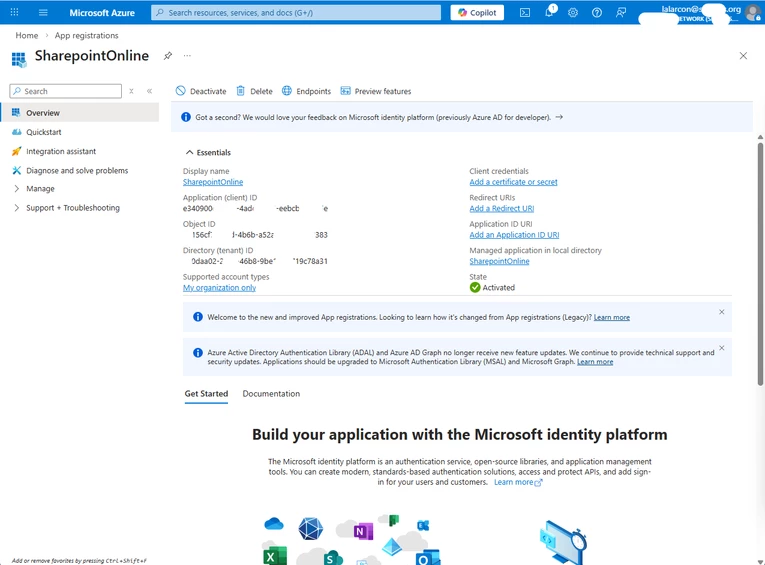
Task: Click Add a certificate or secret
Action: pos(513,182)
